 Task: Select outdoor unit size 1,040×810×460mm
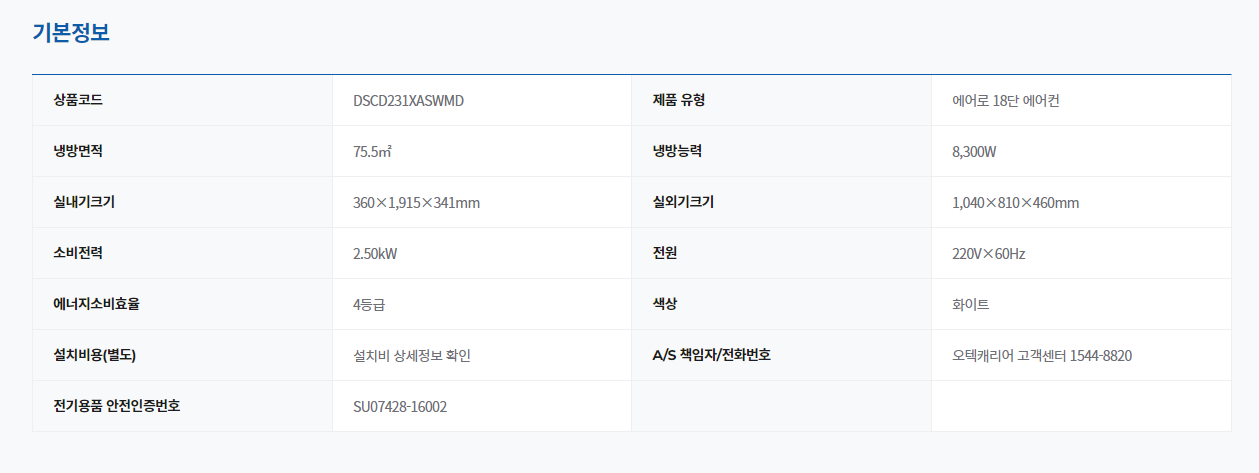(x=1015, y=203)
